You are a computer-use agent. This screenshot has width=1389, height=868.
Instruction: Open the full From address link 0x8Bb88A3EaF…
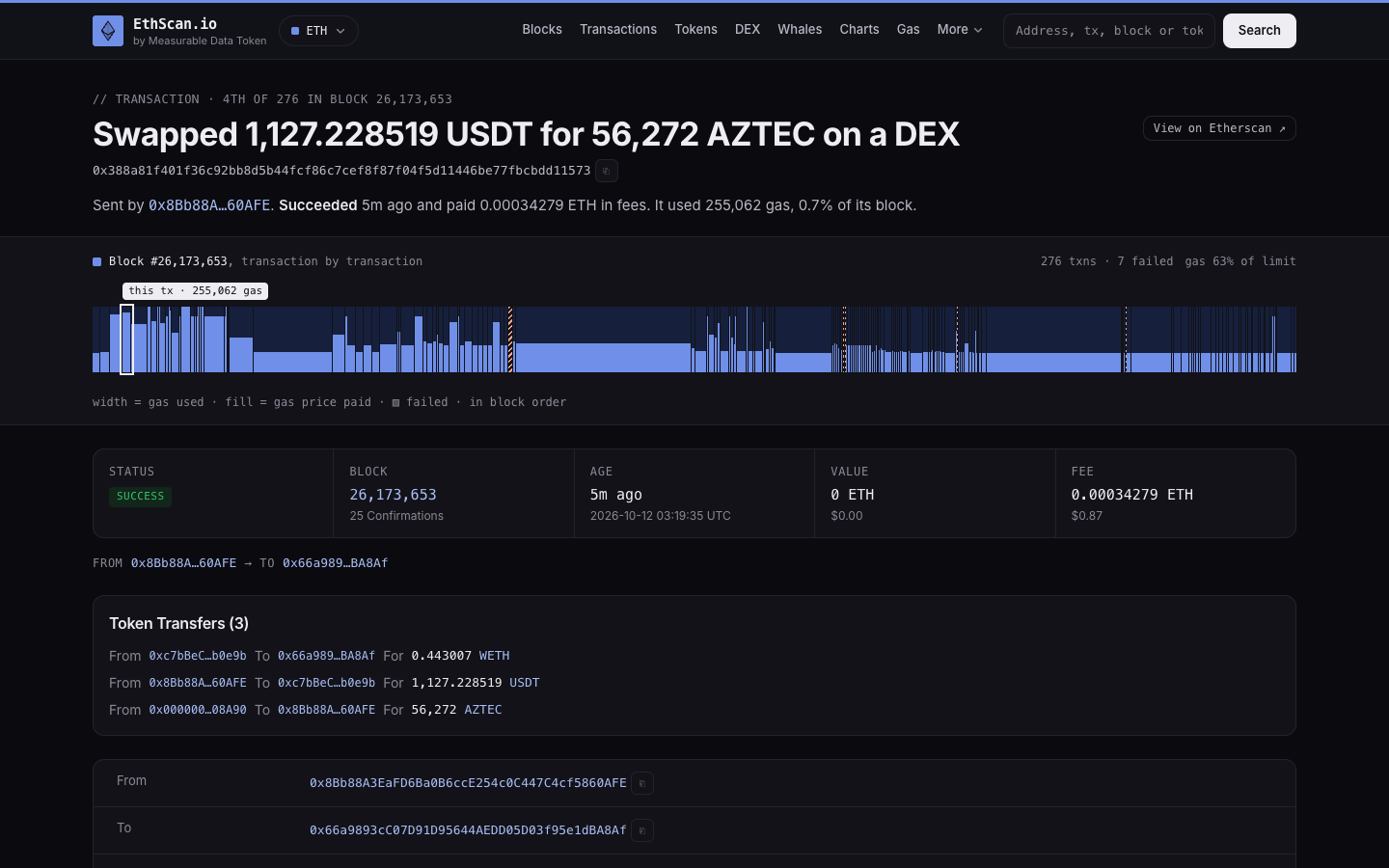[468, 783]
